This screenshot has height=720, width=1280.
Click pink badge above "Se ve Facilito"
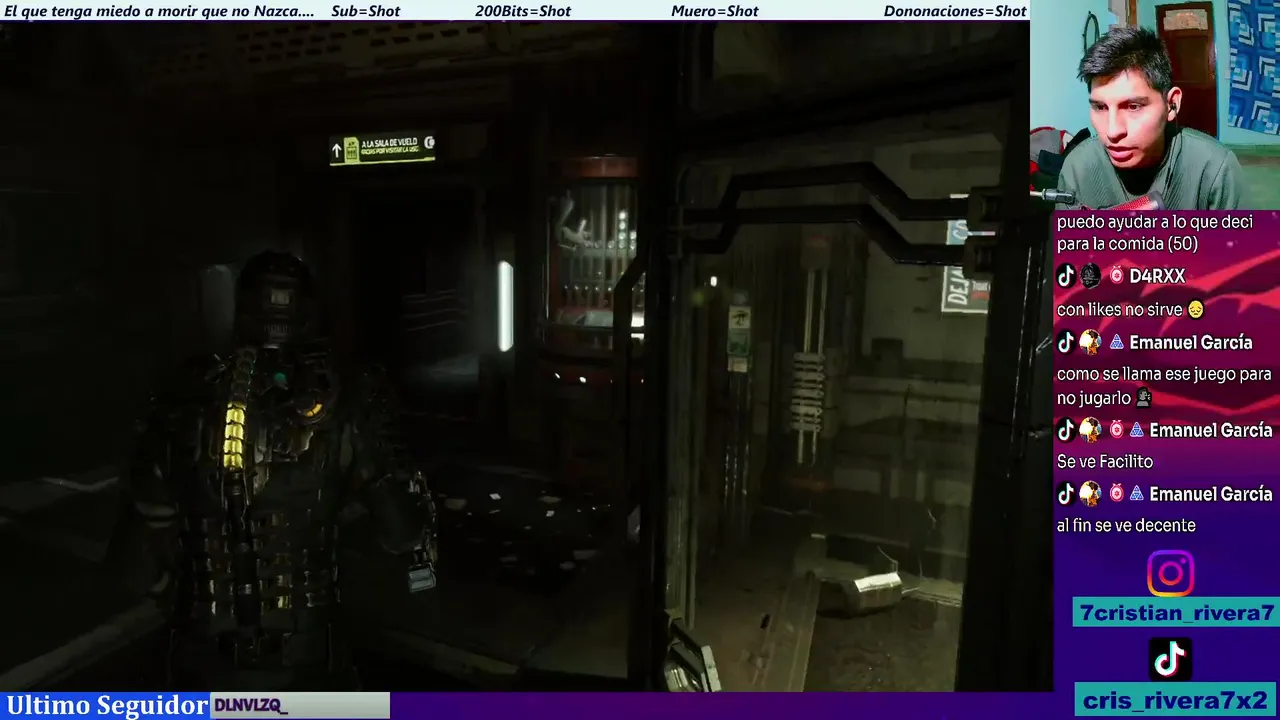click(x=1116, y=430)
